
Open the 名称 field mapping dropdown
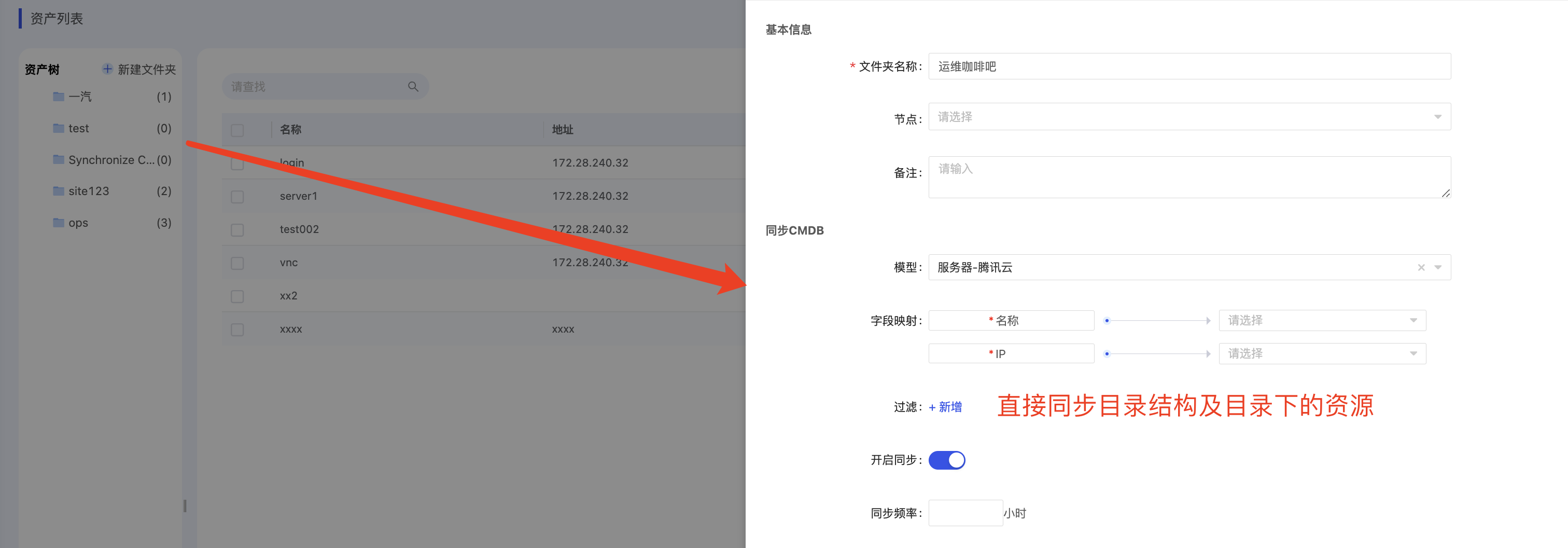pyautogui.click(x=1322, y=320)
